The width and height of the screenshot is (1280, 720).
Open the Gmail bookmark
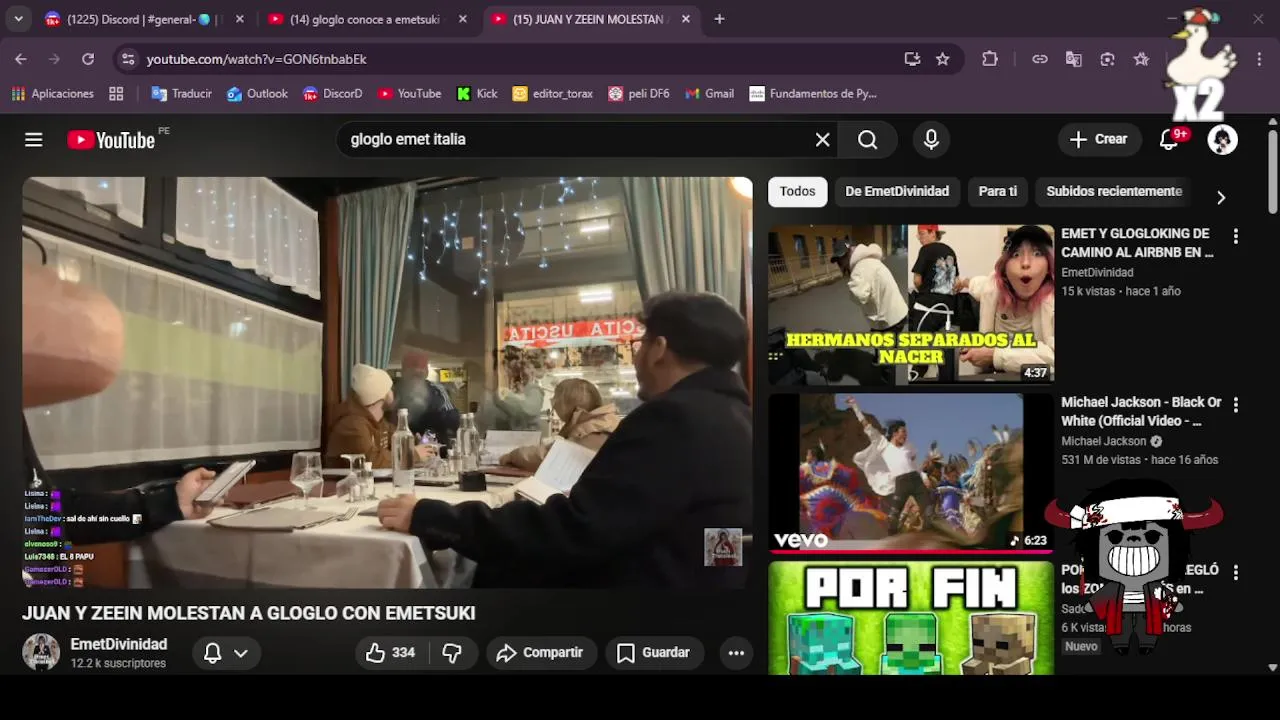(710, 94)
